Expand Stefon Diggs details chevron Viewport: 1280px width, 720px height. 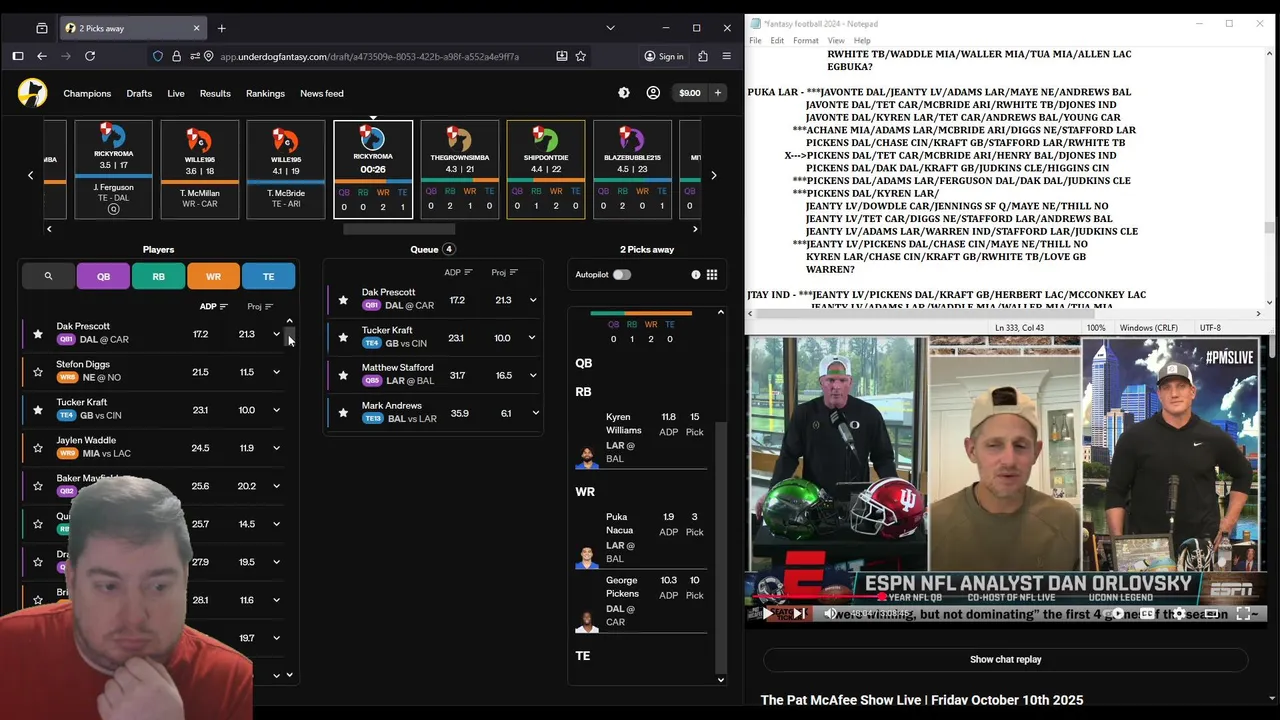pyautogui.click(x=277, y=372)
